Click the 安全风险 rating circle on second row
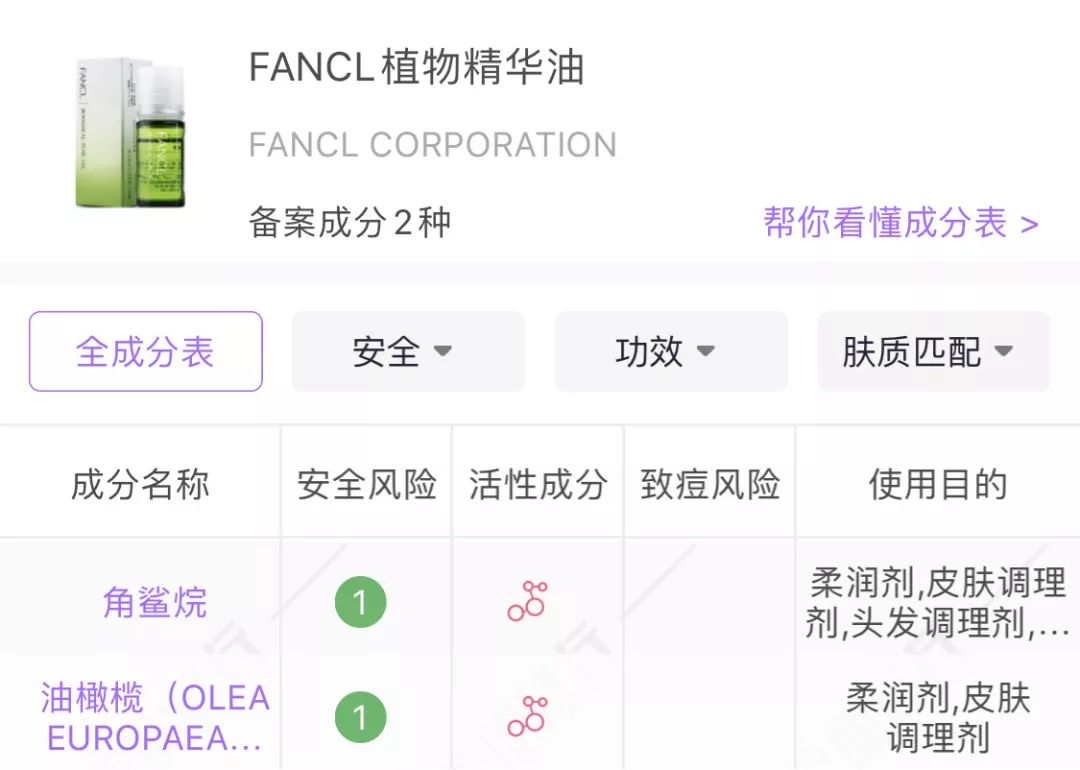Viewport: 1080px width, 770px height. pyautogui.click(x=364, y=715)
